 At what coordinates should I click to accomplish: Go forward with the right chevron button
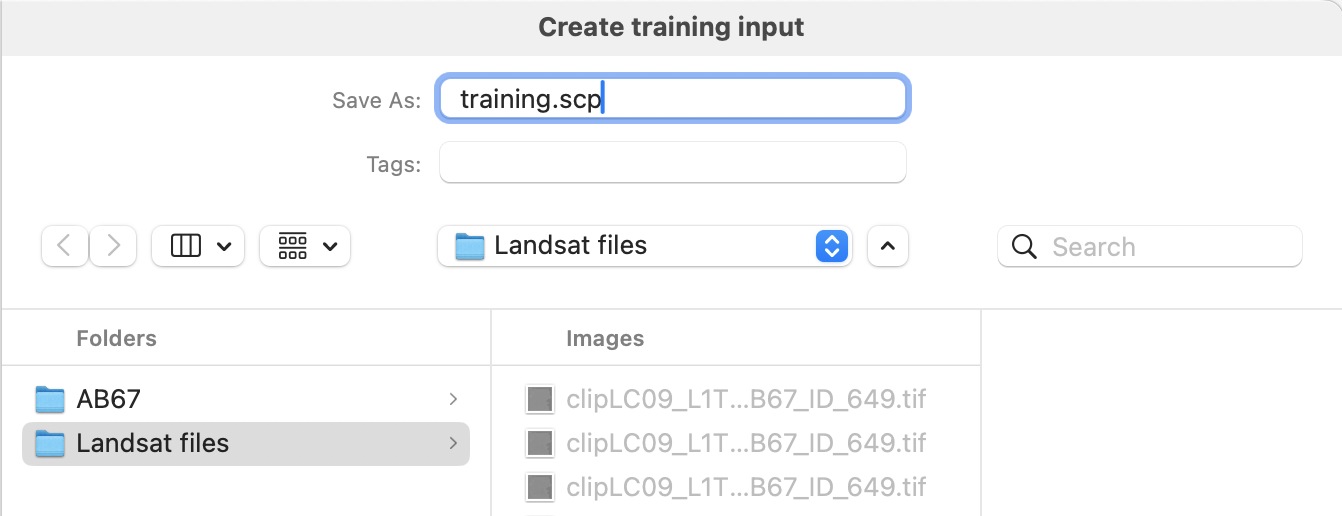(x=113, y=245)
